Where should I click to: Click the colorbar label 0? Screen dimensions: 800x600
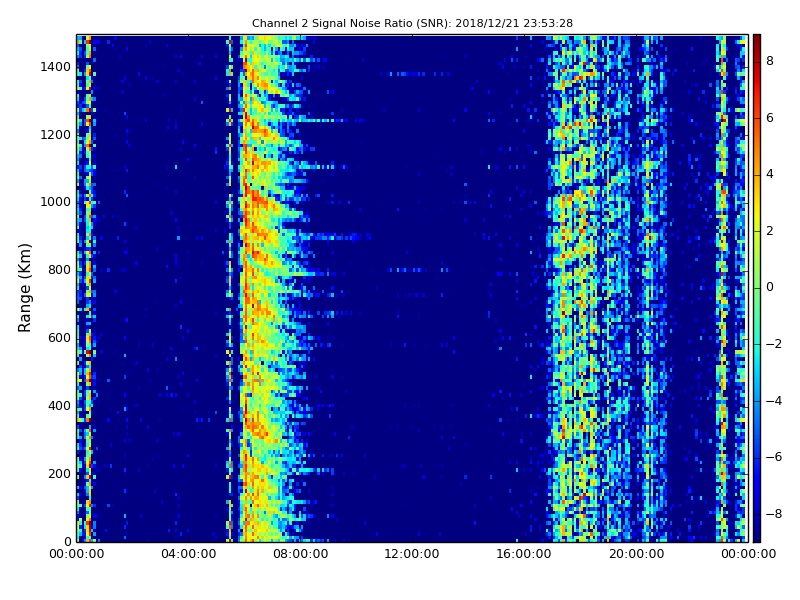click(770, 287)
